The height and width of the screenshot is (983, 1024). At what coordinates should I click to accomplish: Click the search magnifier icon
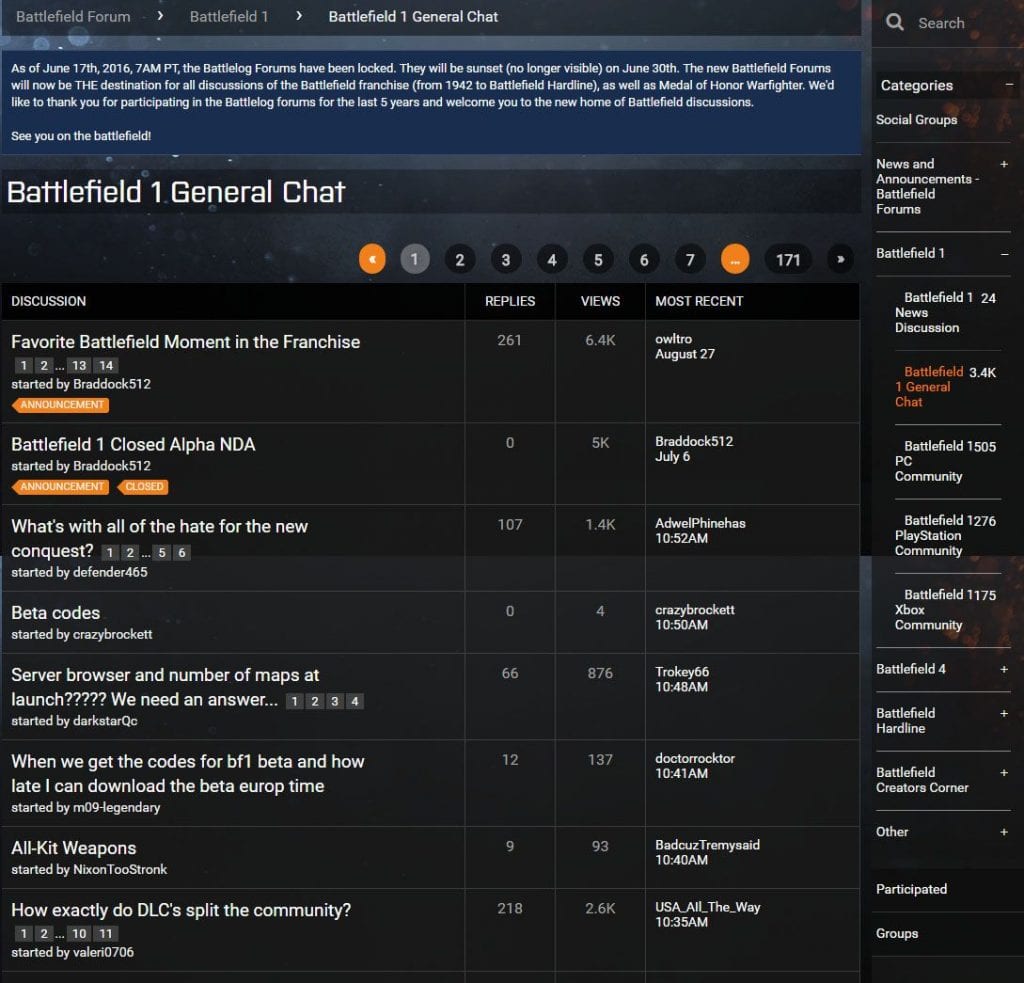pyautogui.click(x=894, y=23)
